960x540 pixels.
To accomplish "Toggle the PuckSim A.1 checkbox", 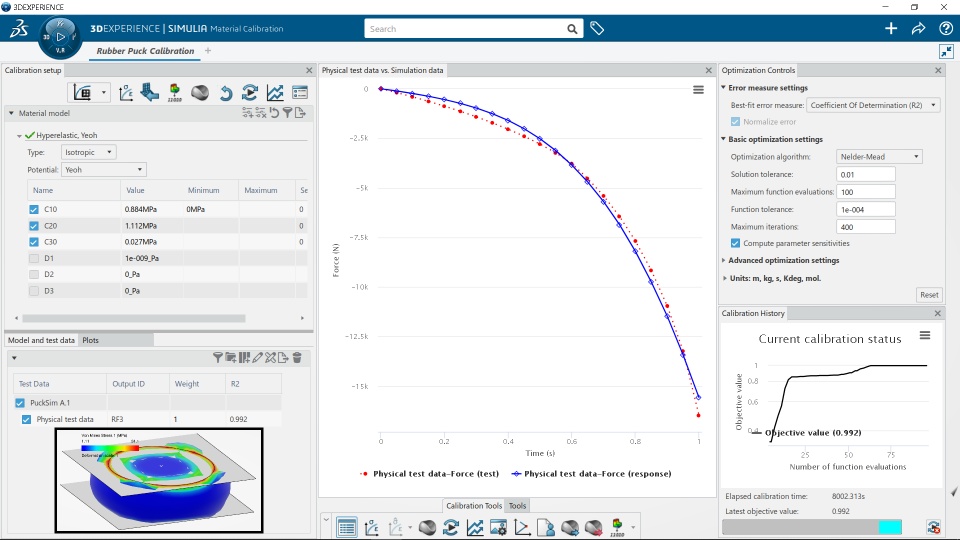I will coord(20,403).
